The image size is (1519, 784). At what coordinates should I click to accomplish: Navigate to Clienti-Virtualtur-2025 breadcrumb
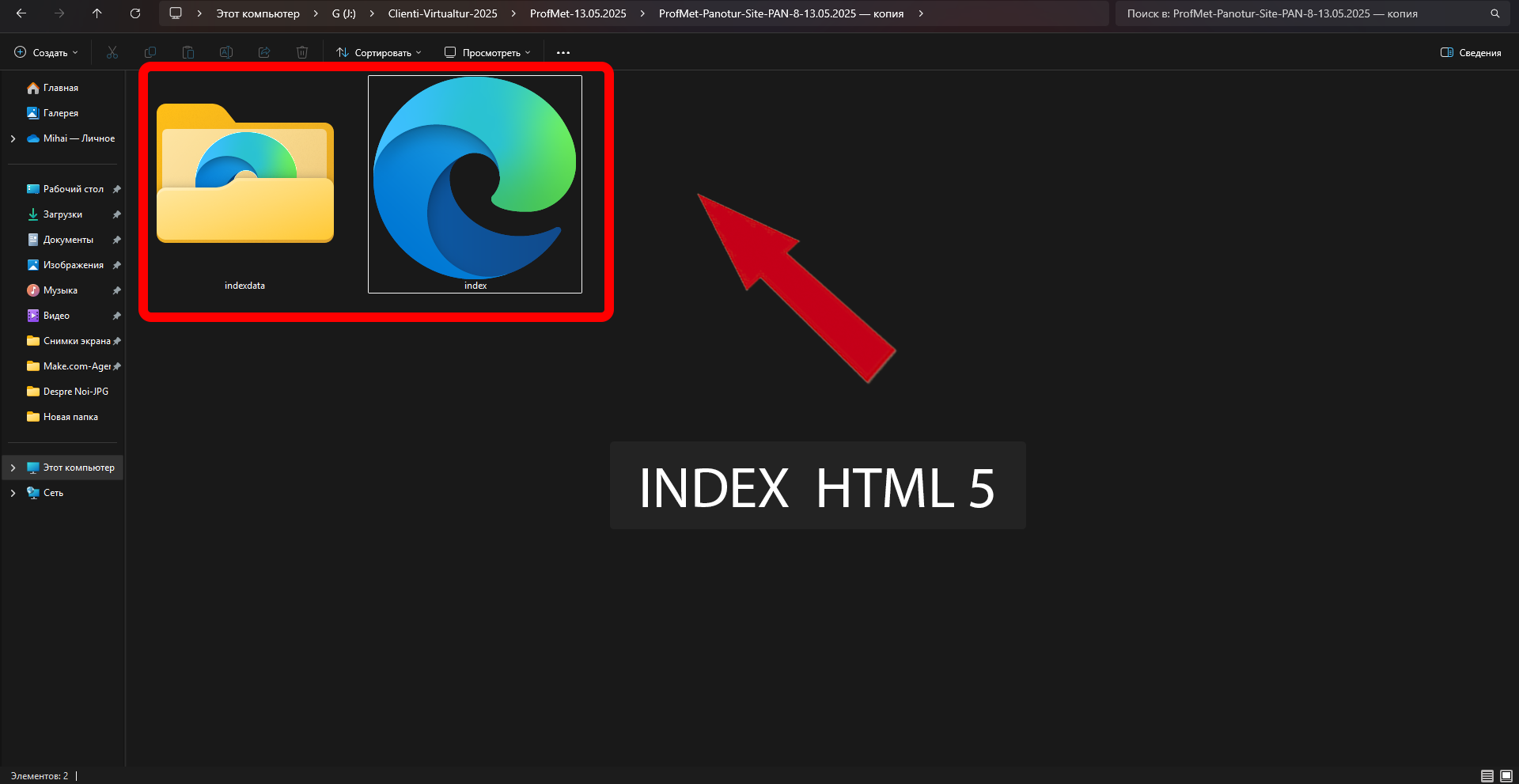tap(443, 13)
